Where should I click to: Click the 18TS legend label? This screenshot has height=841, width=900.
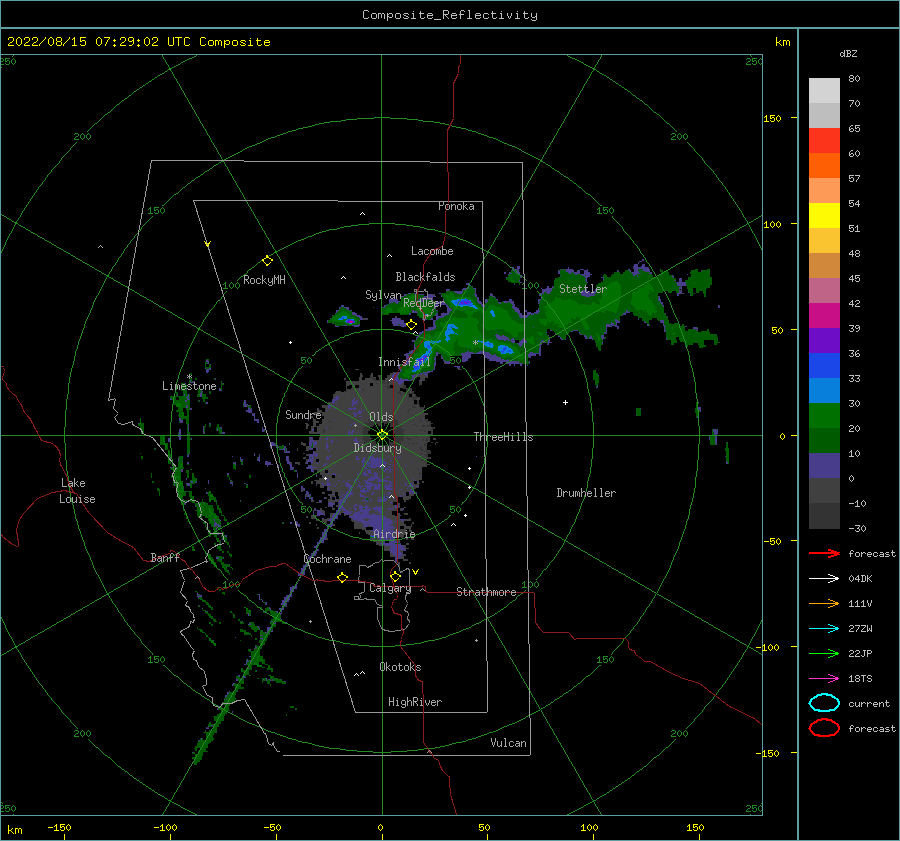pos(860,678)
